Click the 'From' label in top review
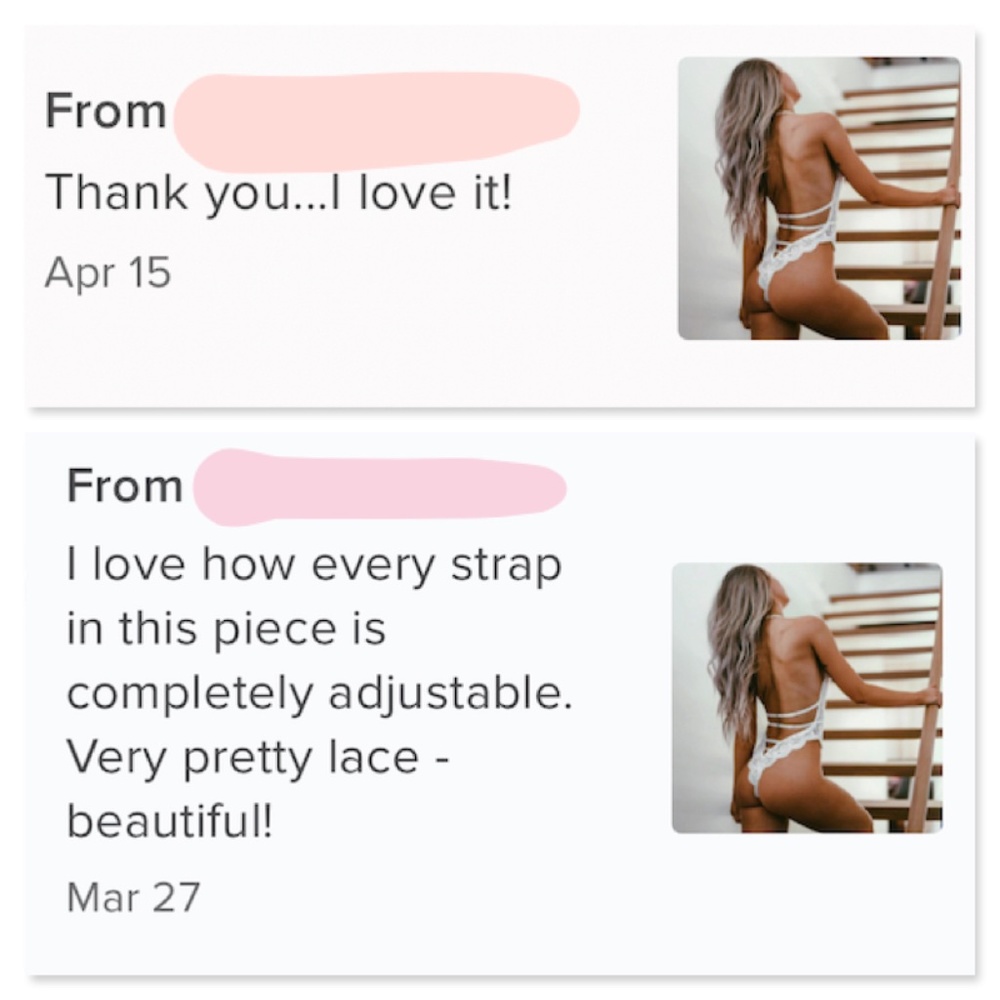The width and height of the screenshot is (1000, 1000). coord(105,111)
